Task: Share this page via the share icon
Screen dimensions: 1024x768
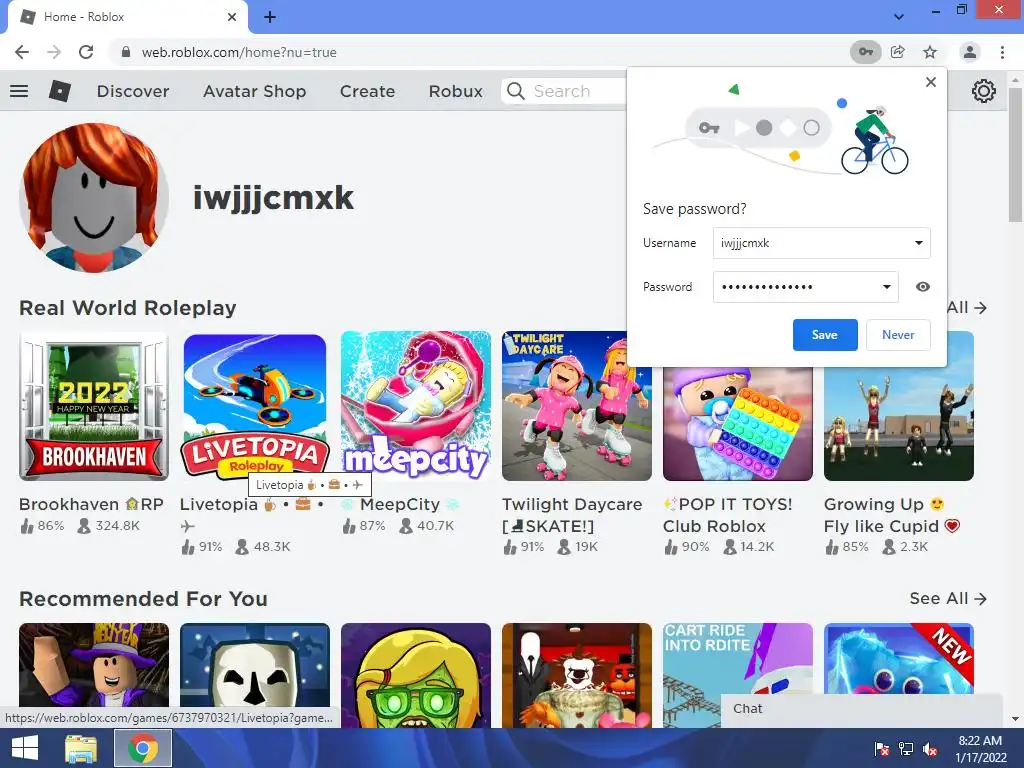Action: [898, 52]
